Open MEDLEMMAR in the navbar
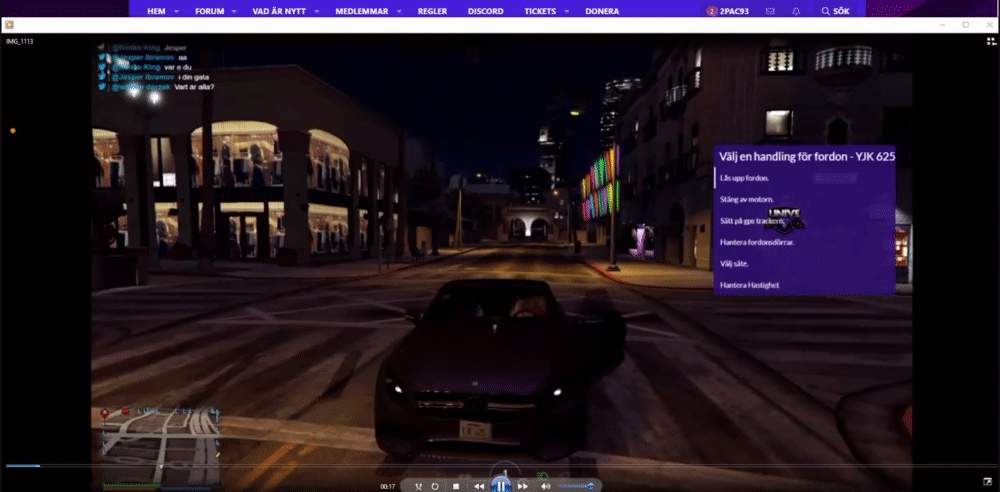The image size is (1000, 492). click(x=362, y=11)
